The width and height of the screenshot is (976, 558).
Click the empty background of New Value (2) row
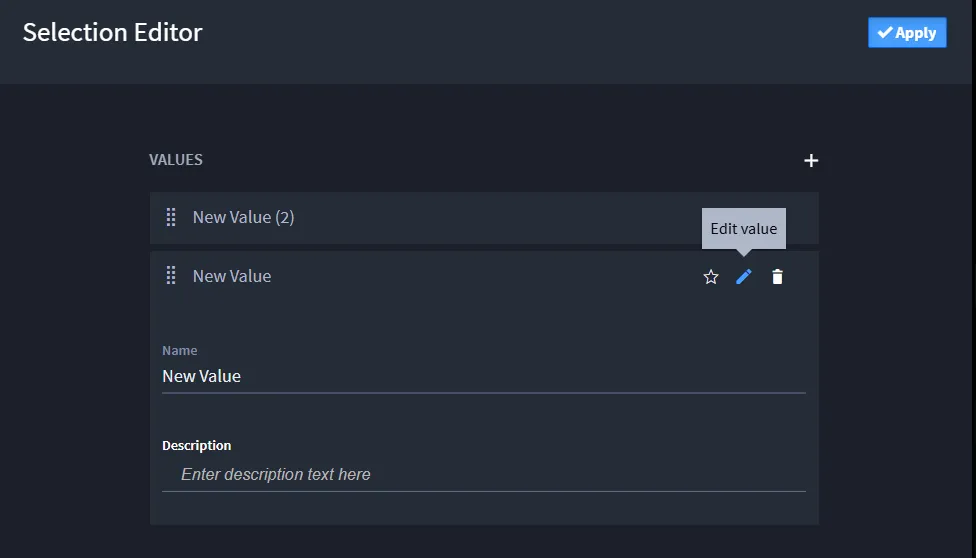pyautogui.click(x=498, y=217)
